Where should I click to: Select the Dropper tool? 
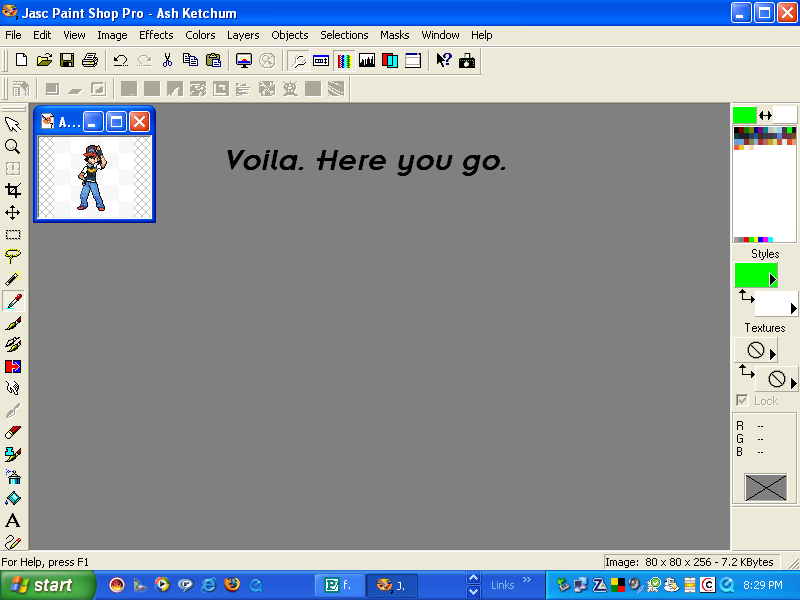13,301
